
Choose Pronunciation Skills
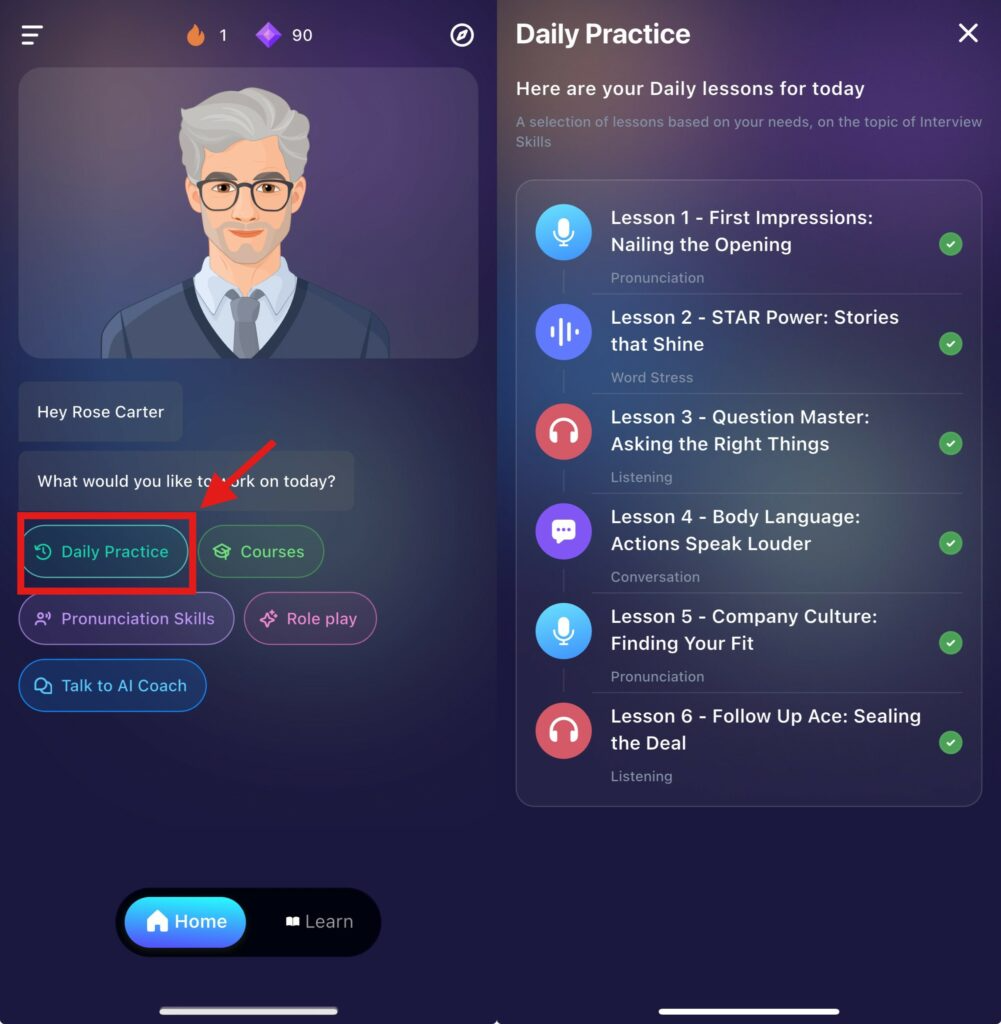coord(126,618)
